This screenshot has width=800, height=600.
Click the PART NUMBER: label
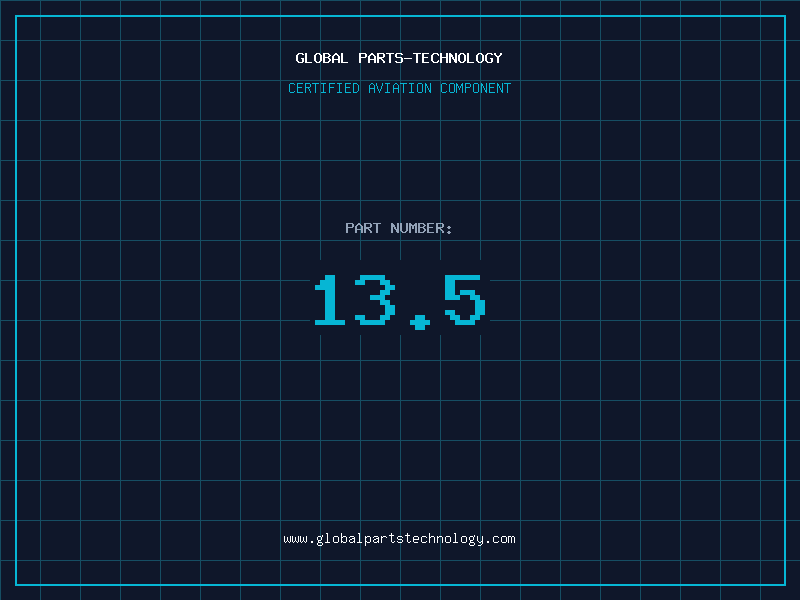(399, 229)
